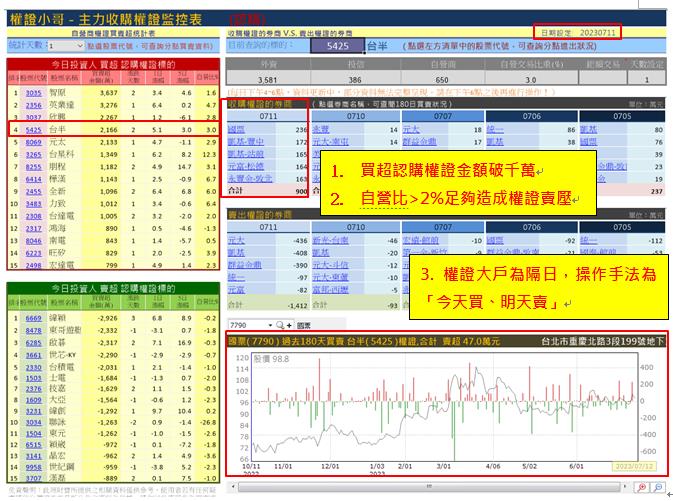This screenshot has width=673, height=501.
Task: Open stock code 2376 技嘉 link
Action: (33, 389)
